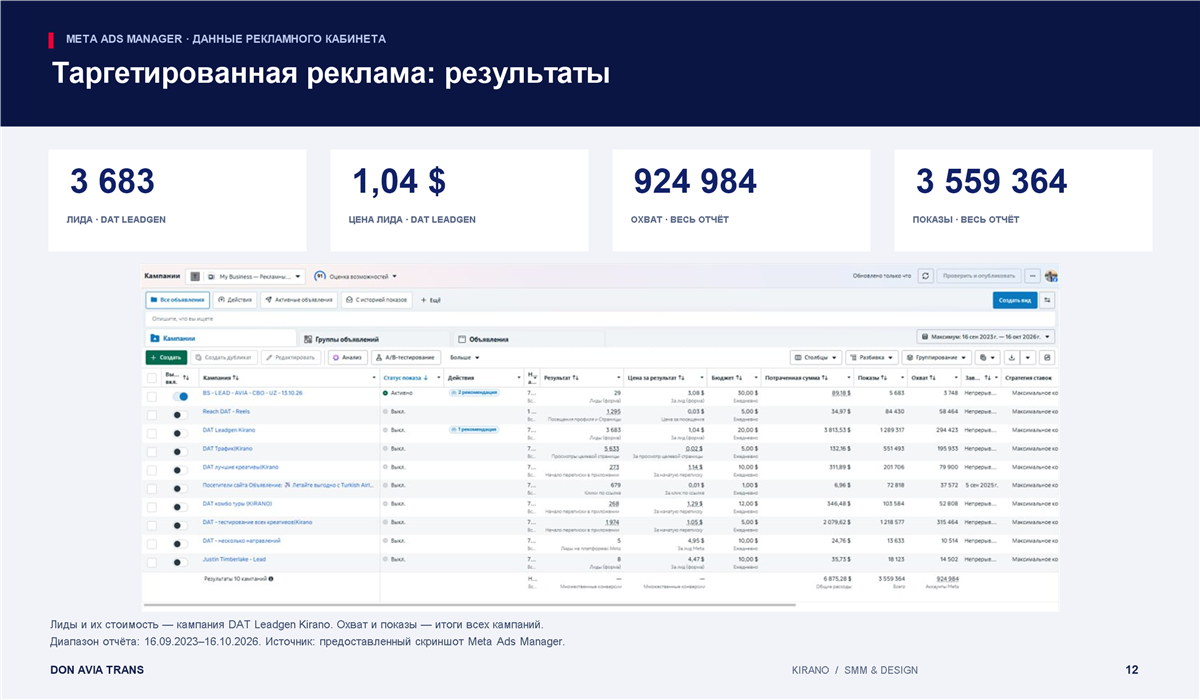Check the select-all campaigns header checkbox
Viewport: 1200px width, 700px height.
152,378
